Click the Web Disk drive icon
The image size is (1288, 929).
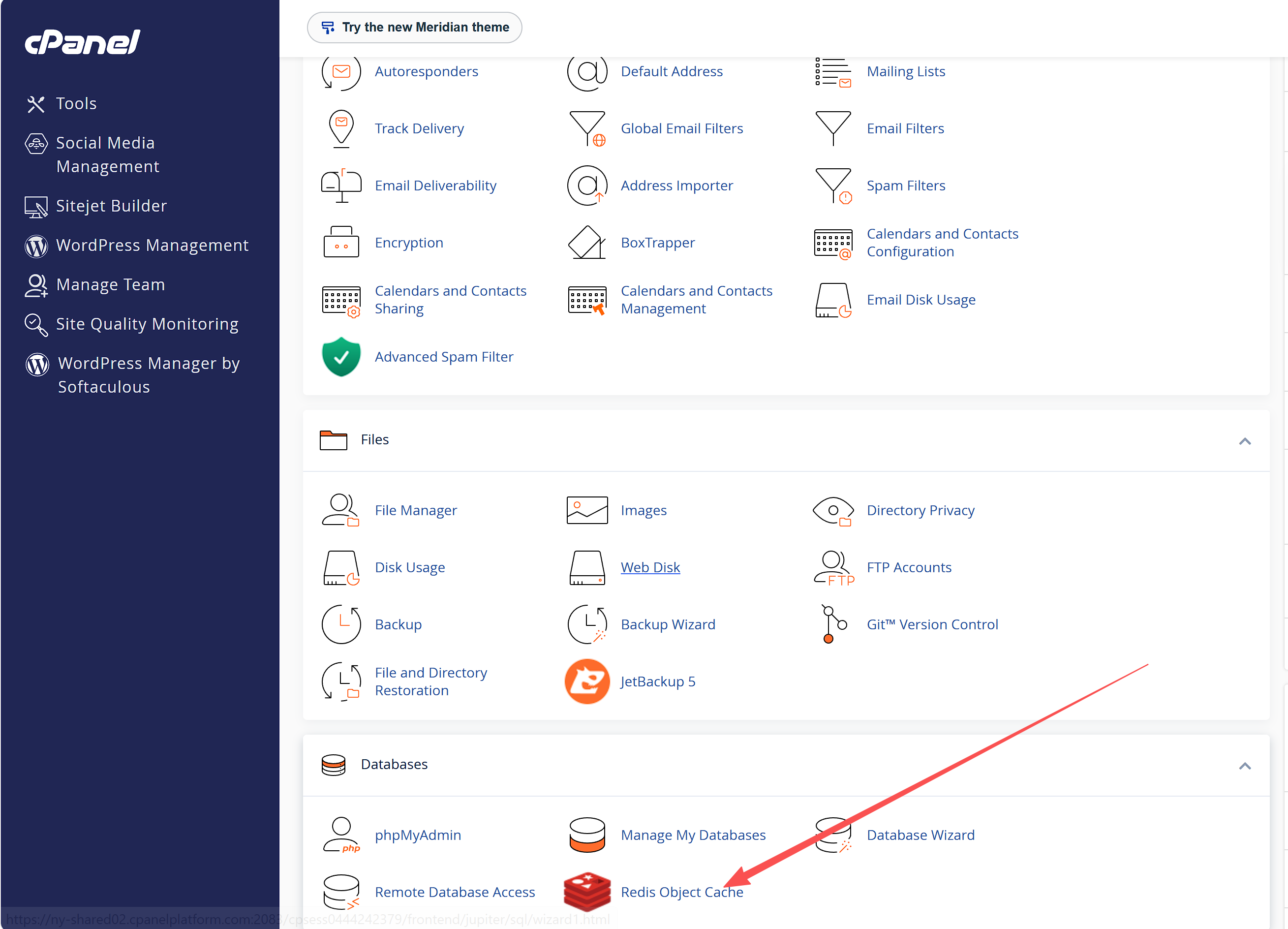(x=587, y=568)
